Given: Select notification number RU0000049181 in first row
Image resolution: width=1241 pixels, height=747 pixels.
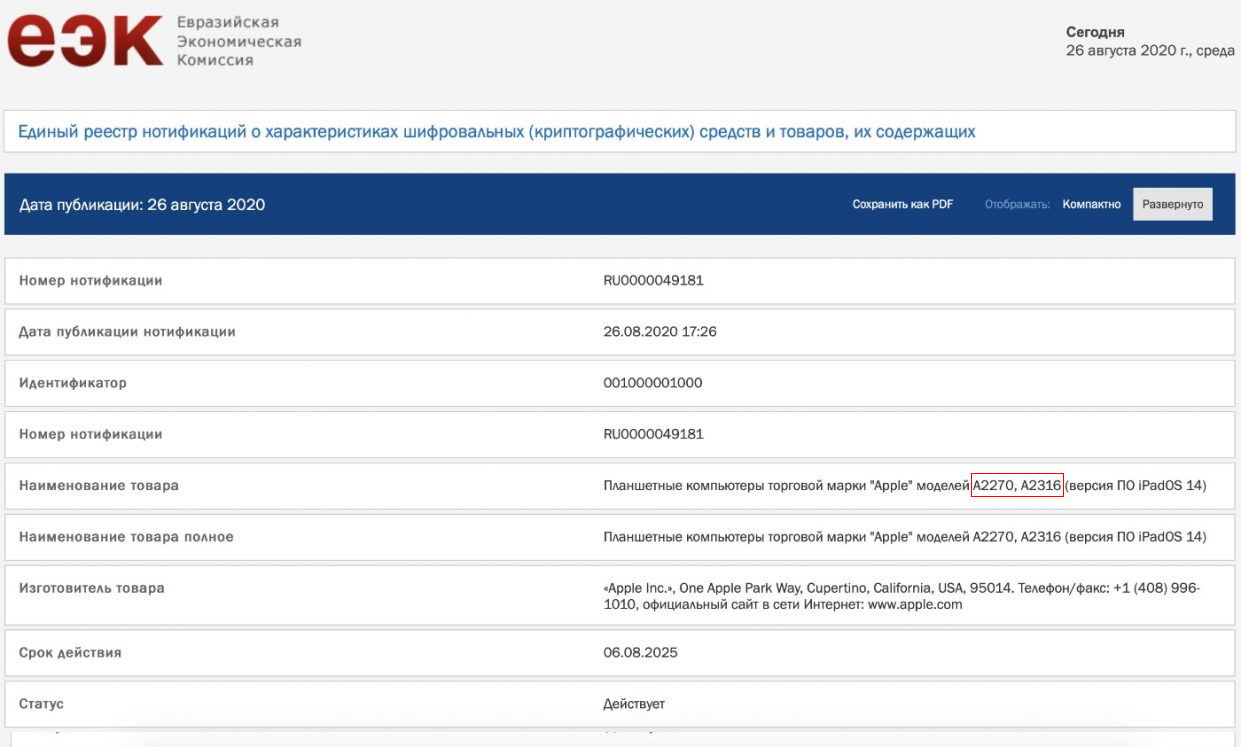Looking at the screenshot, I should (x=654, y=280).
